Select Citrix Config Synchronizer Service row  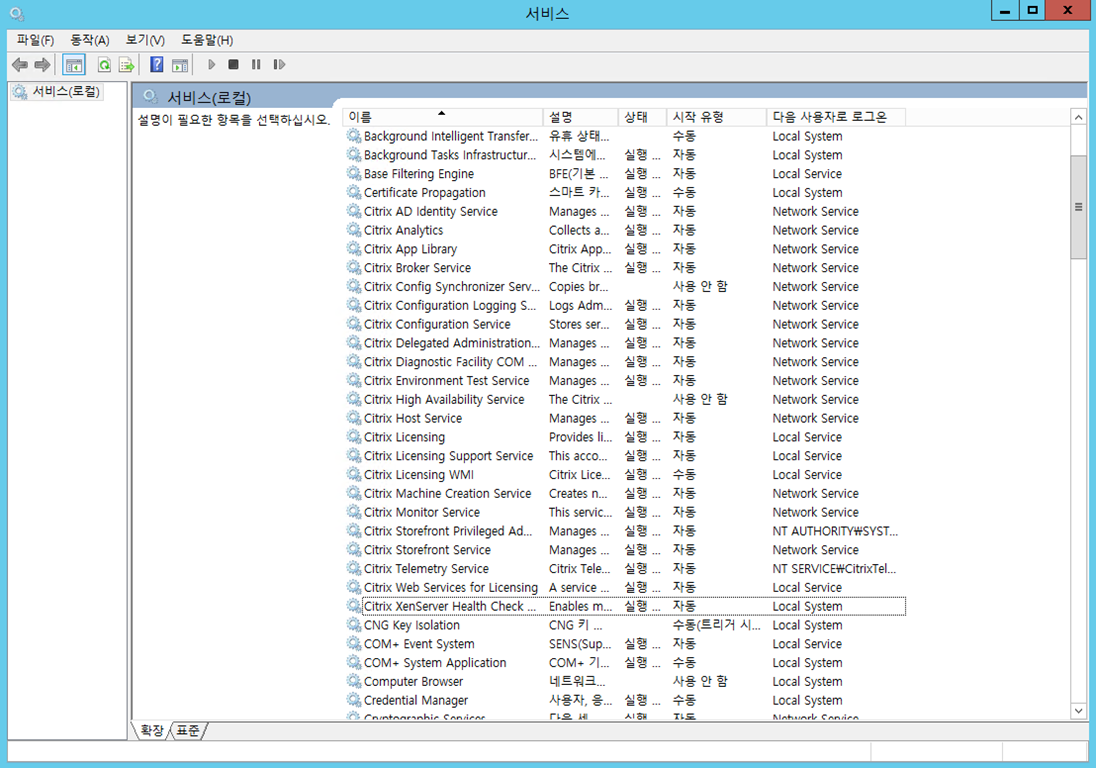point(626,287)
